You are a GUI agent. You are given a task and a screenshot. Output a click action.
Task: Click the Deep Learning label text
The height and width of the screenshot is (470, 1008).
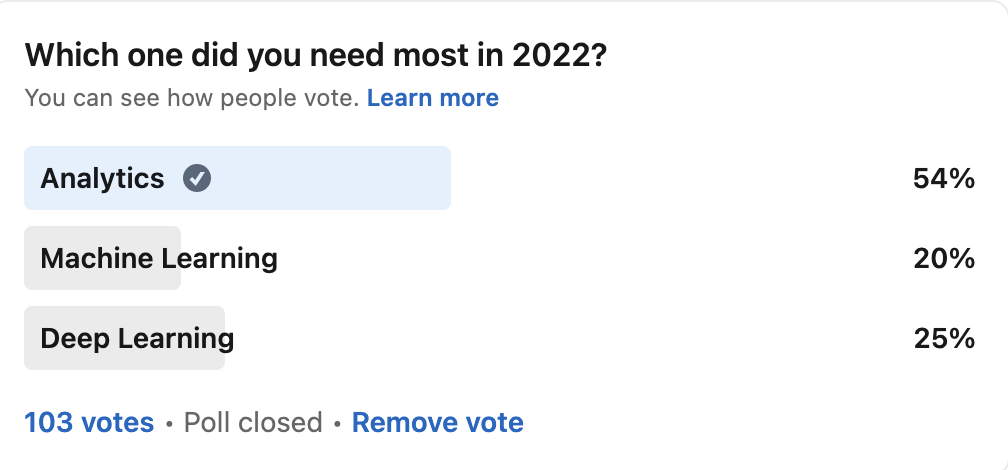[137, 339]
